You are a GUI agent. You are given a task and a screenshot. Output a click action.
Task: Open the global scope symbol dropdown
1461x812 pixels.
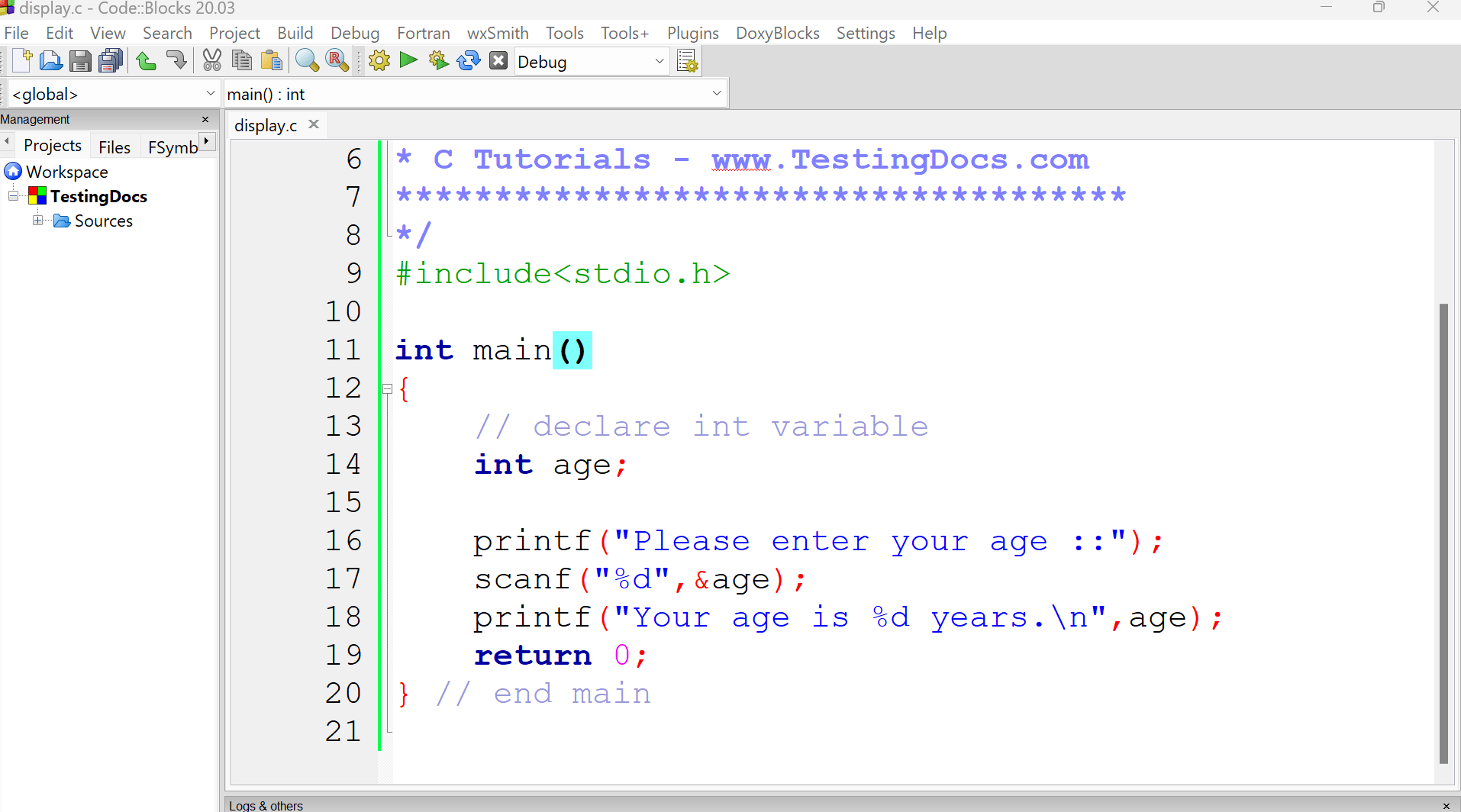point(210,93)
